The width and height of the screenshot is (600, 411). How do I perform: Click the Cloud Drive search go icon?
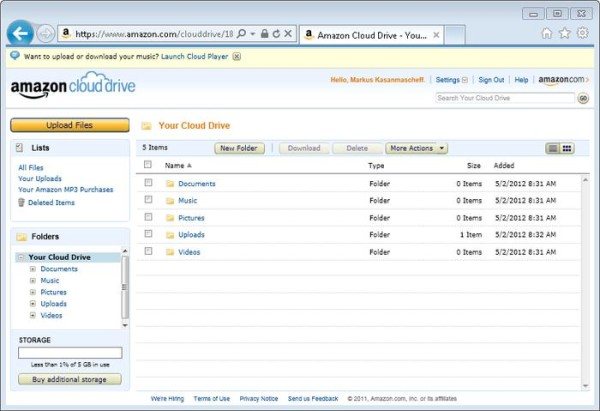pos(583,98)
